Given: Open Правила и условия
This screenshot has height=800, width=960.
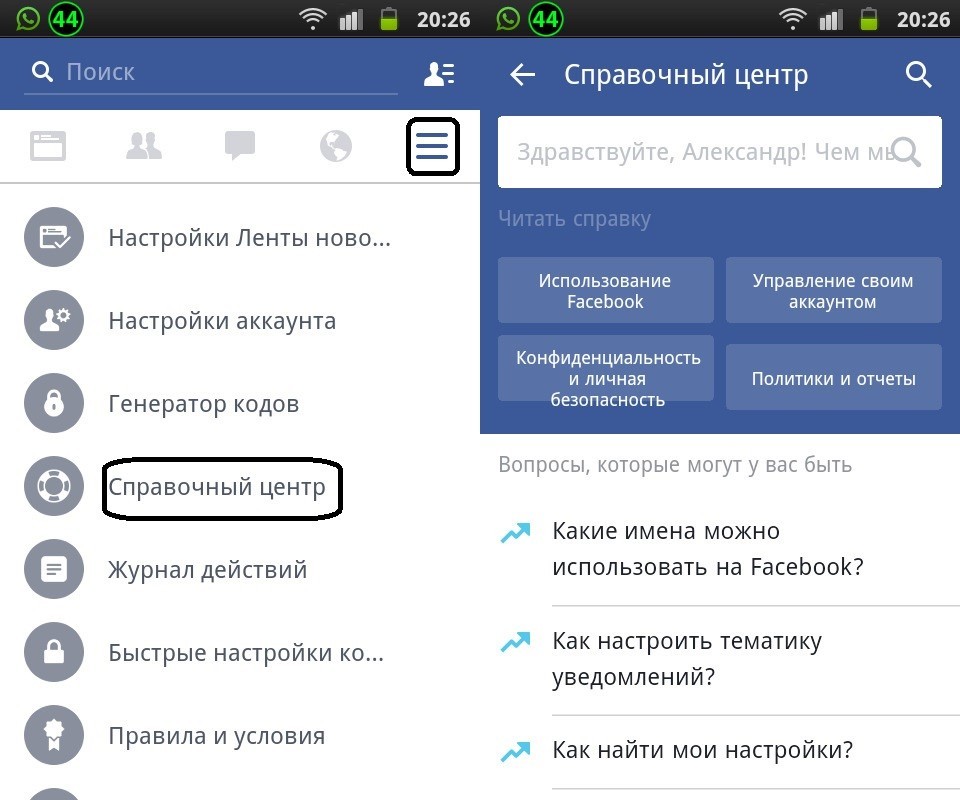Looking at the screenshot, I should pyautogui.click(x=217, y=736).
